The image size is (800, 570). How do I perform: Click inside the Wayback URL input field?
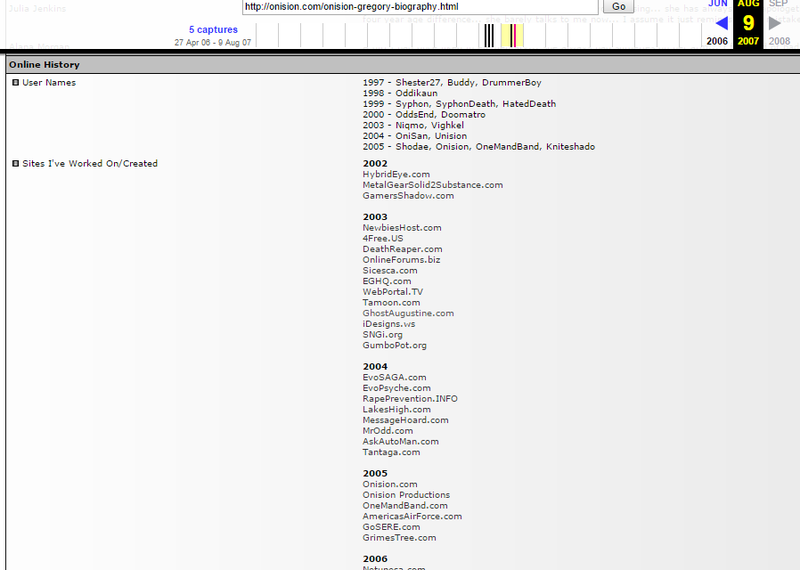pyautogui.click(x=420, y=6)
